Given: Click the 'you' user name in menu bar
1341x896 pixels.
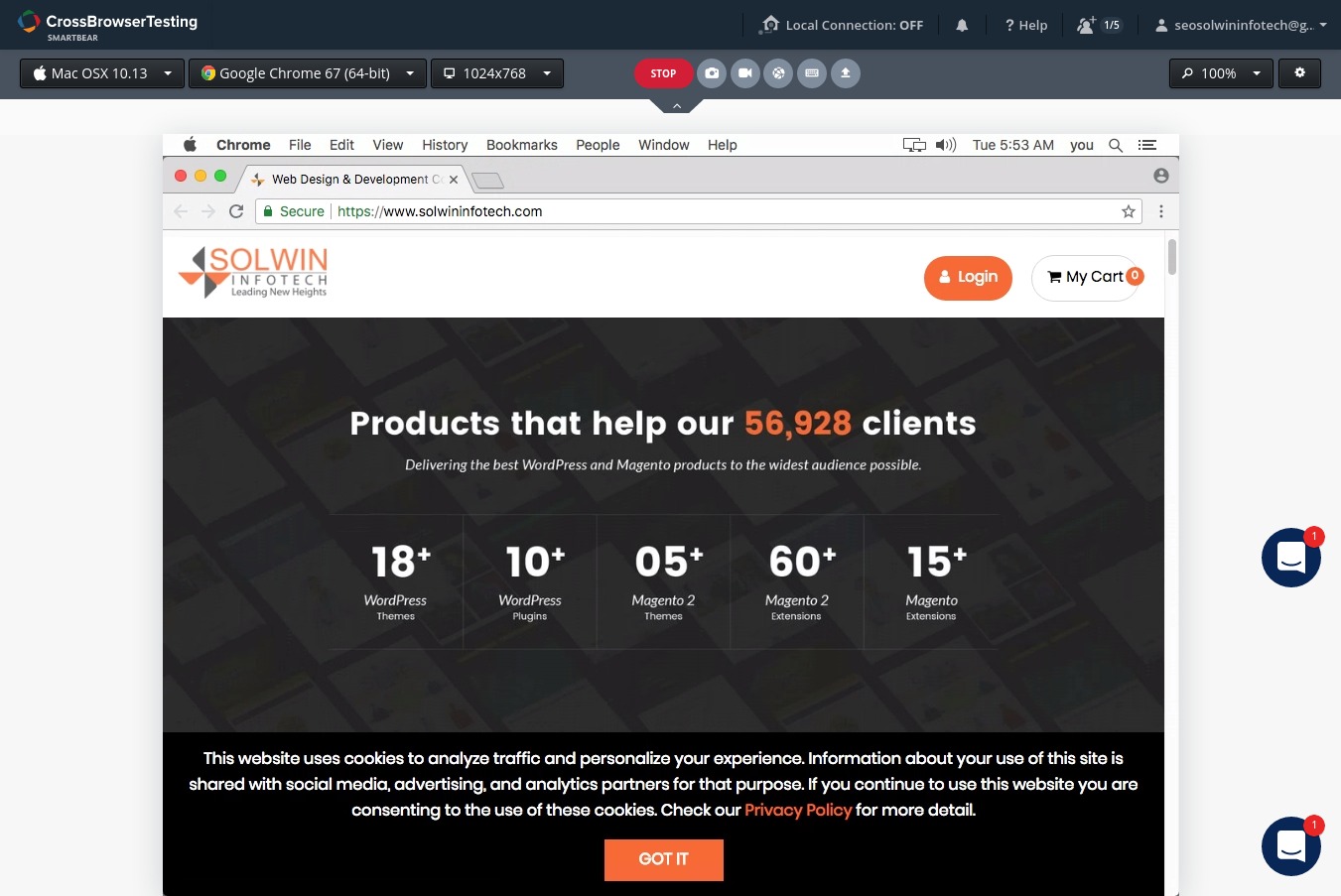Looking at the screenshot, I should (x=1082, y=145).
